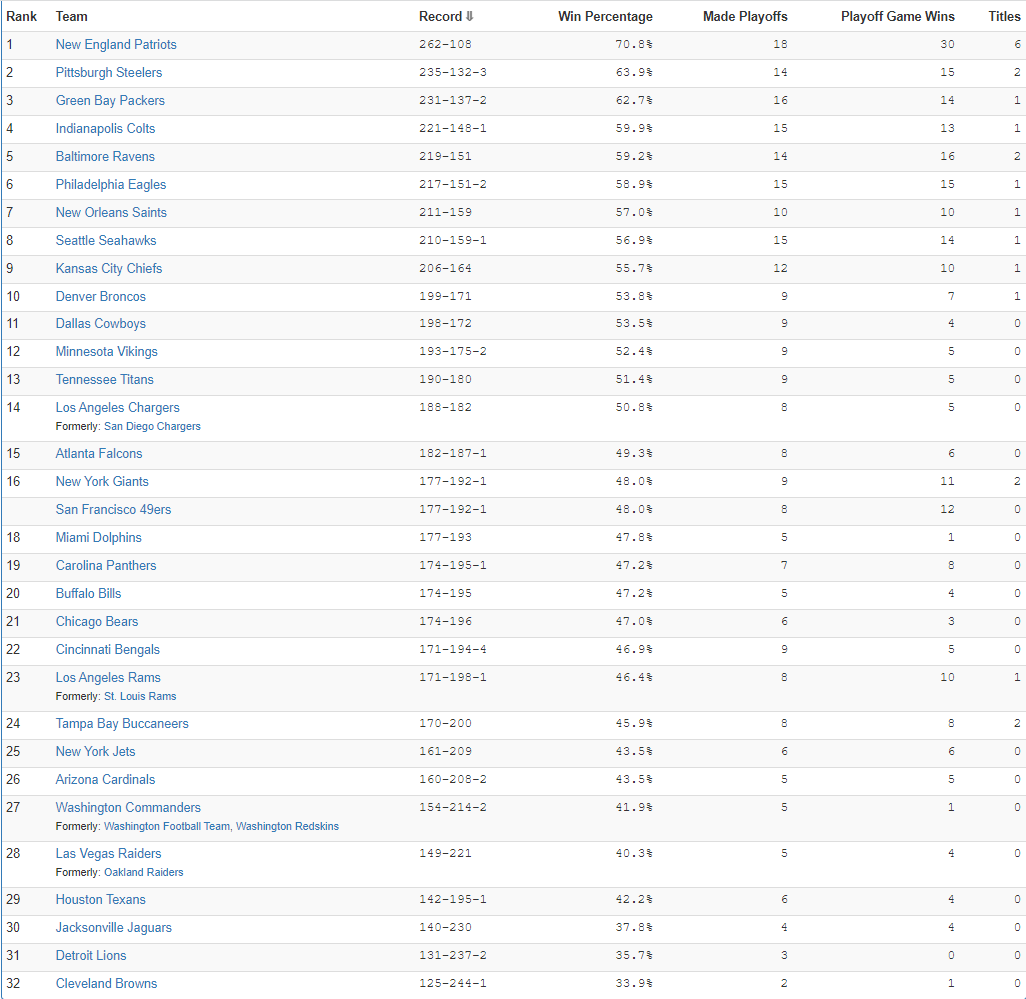Screen dimensions: 1026x999
Task: Open the Baltimore Ravens link
Action: 105,156
